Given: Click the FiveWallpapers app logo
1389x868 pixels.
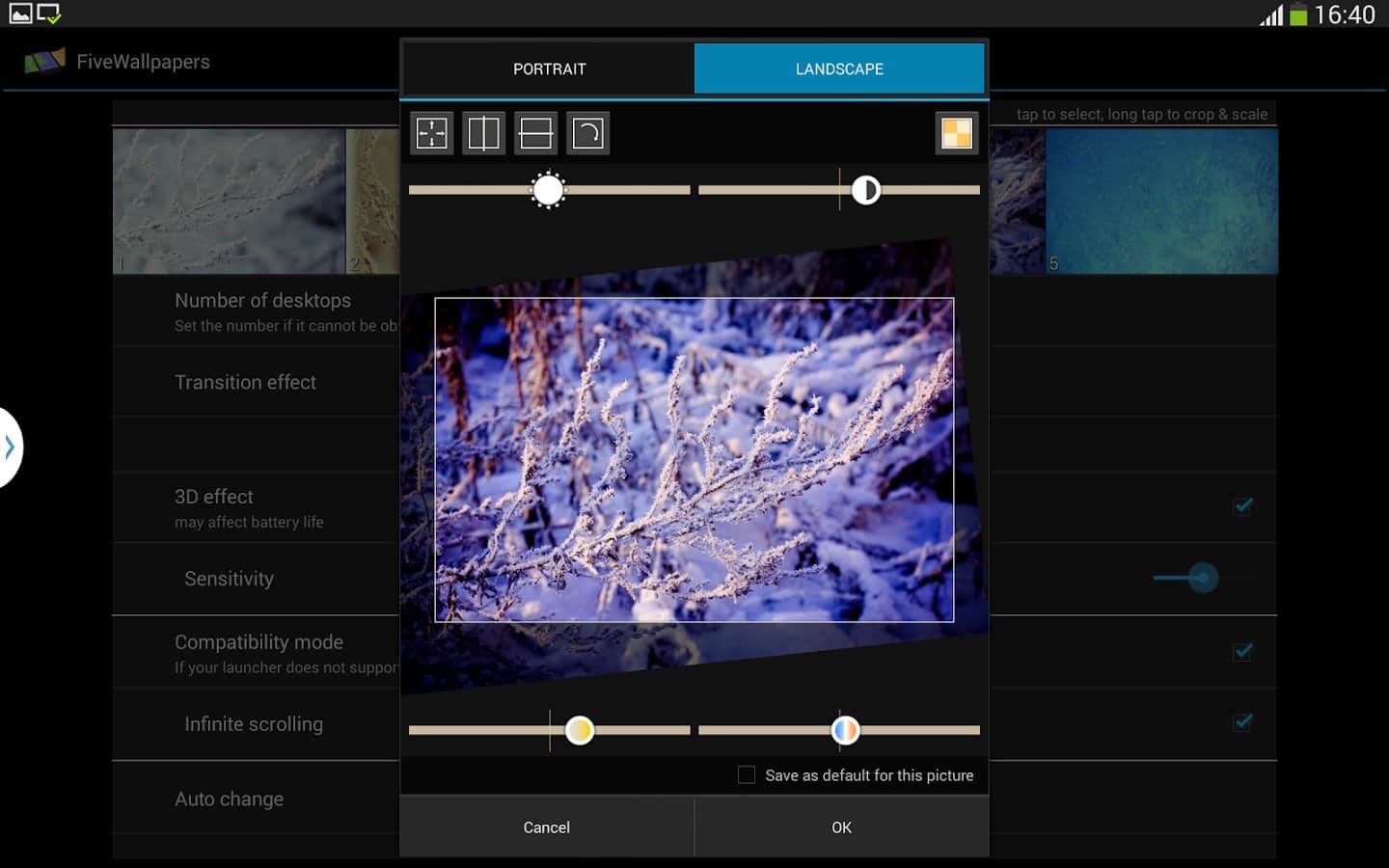Looking at the screenshot, I should click(44, 62).
